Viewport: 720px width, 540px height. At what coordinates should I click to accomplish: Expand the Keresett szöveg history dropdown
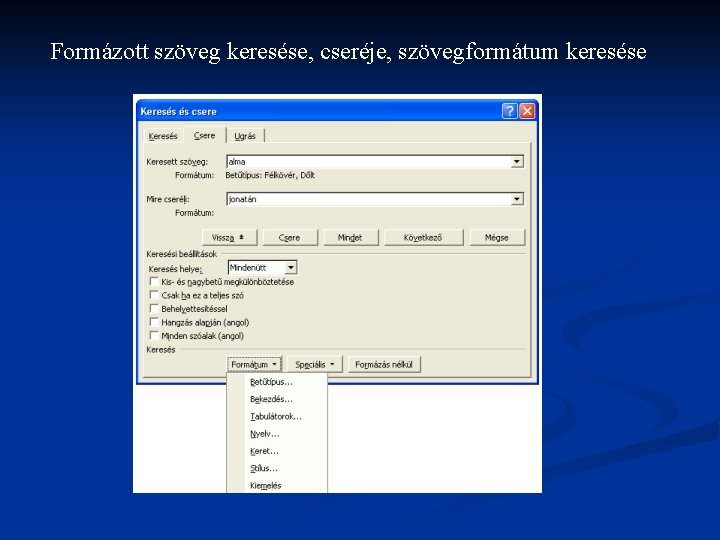pyautogui.click(x=517, y=162)
